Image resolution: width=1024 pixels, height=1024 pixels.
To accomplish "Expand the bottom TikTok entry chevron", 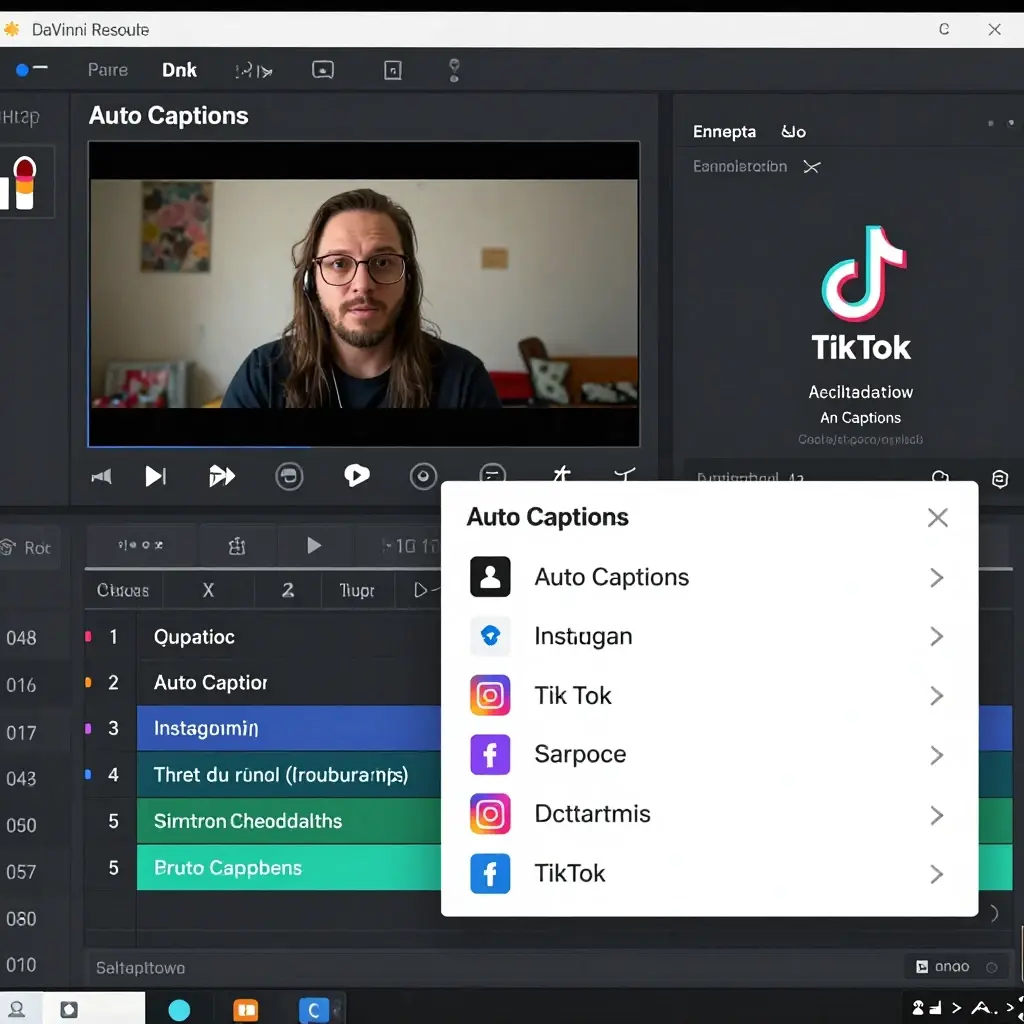I will [937, 873].
